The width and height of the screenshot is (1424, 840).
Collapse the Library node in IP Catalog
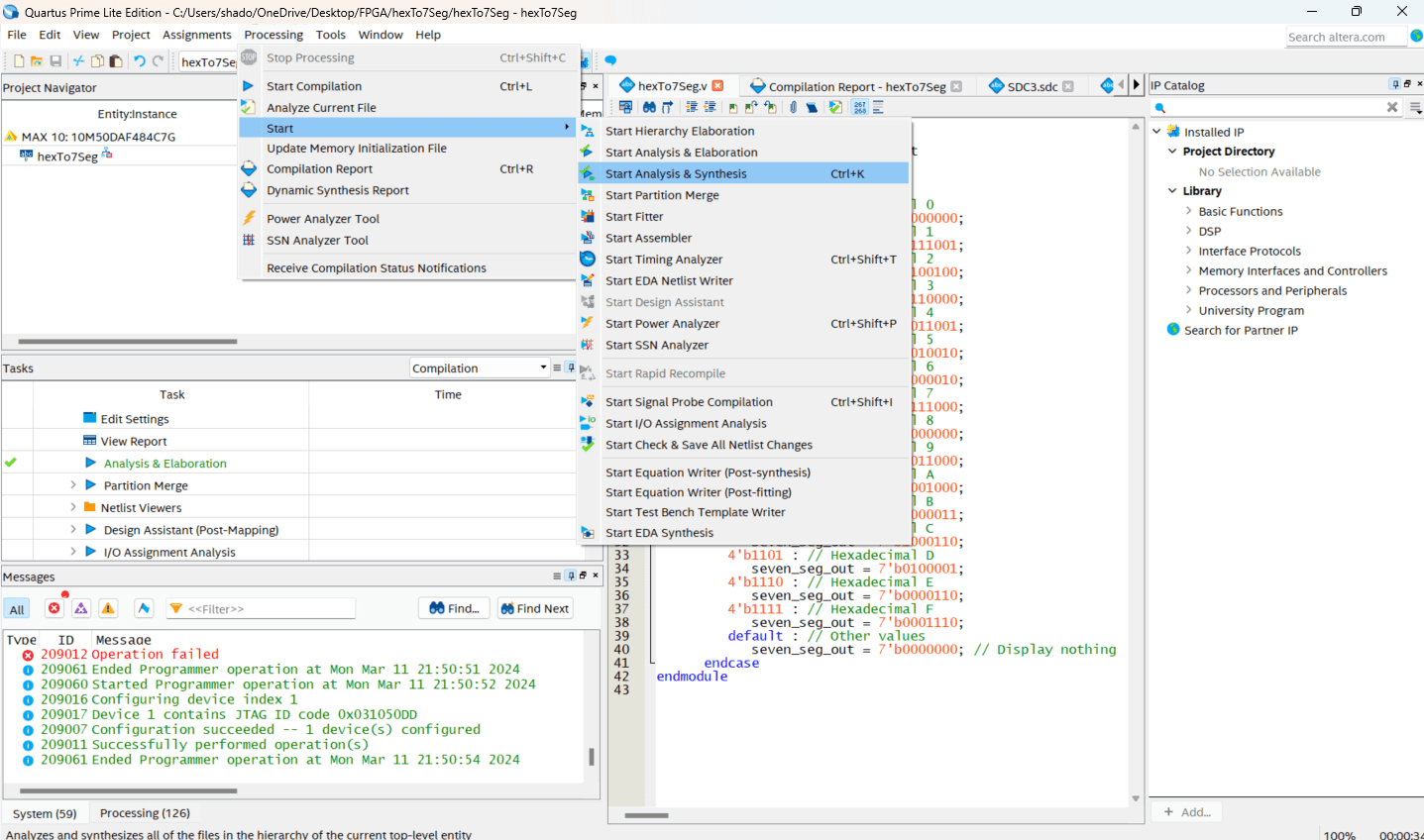(1172, 191)
